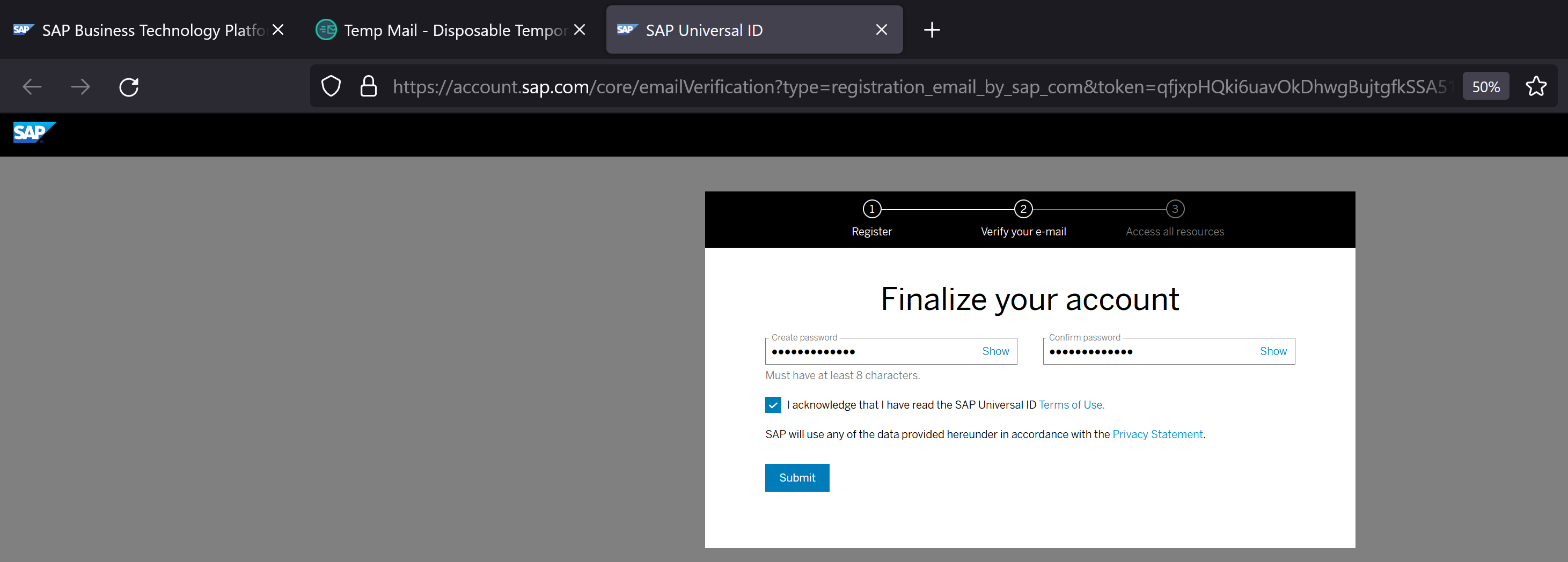The width and height of the screenshot is (1568, 562).
Task: Show the Create password field text
Action: [x=995, y=352]
